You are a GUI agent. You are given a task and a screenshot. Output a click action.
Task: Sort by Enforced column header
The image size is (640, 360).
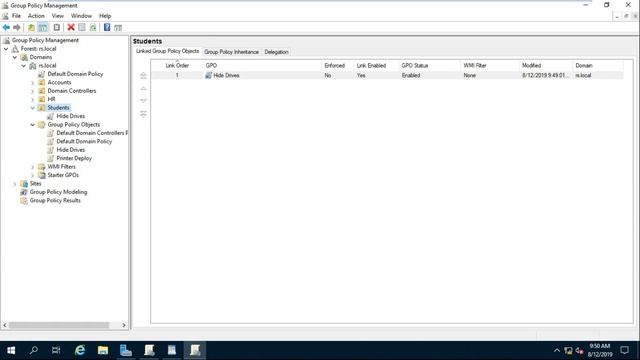click(x=337, y=65)
